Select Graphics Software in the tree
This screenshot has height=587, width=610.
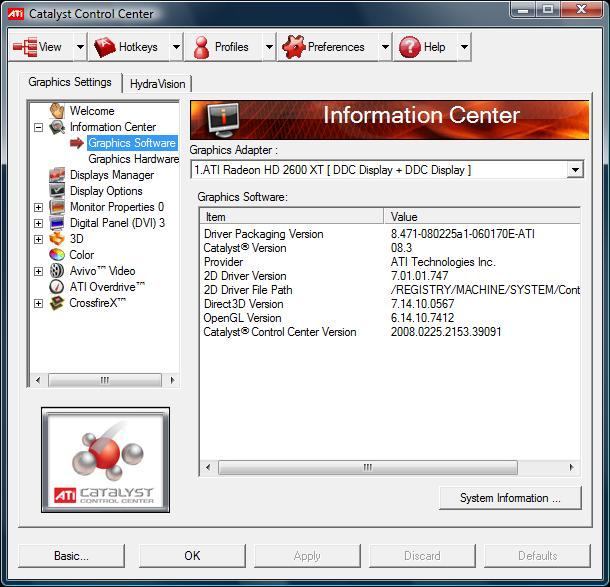(x=132, y=143)
